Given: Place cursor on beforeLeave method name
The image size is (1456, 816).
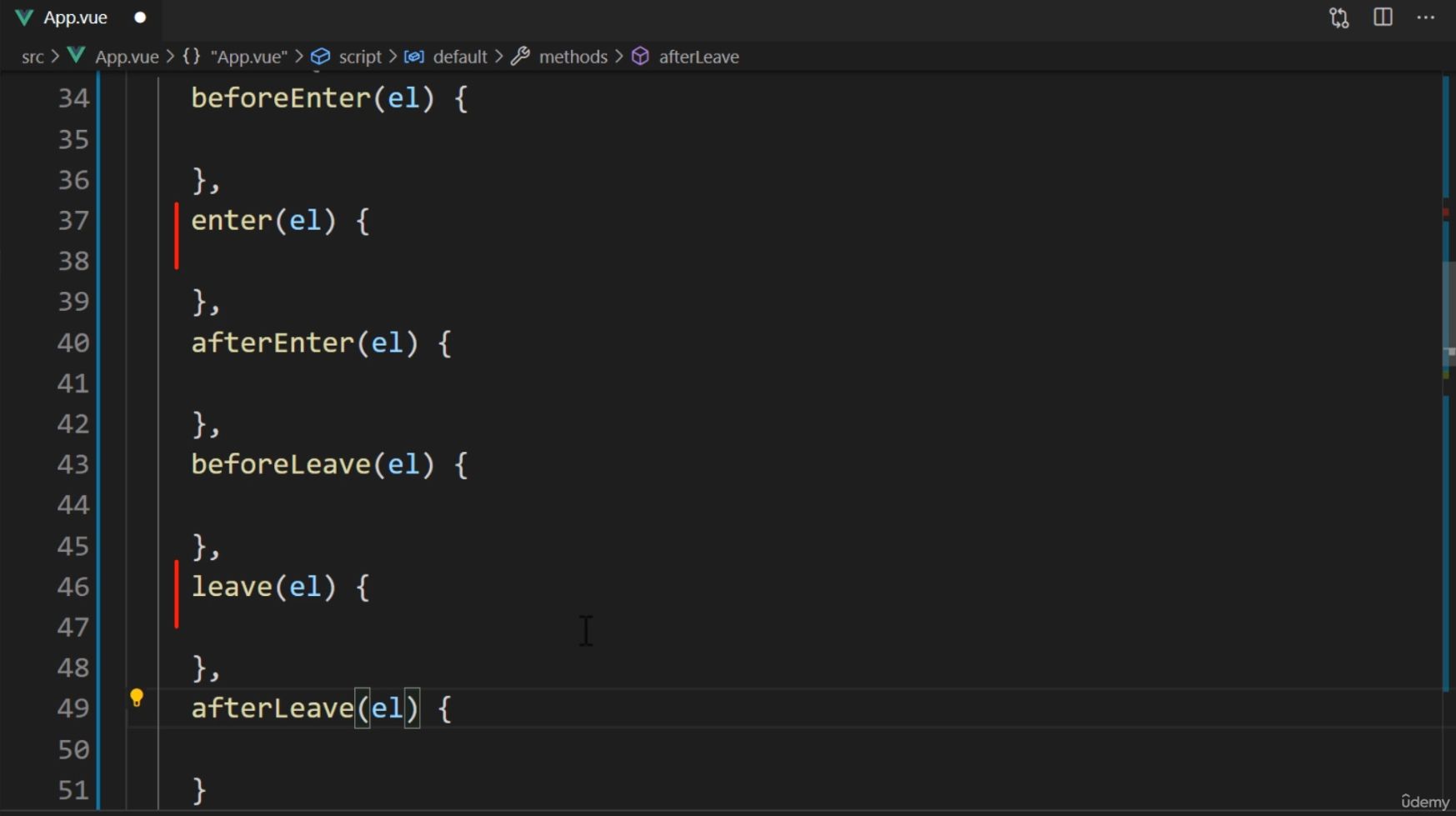Looking at the screenshot, I should 280,464.
